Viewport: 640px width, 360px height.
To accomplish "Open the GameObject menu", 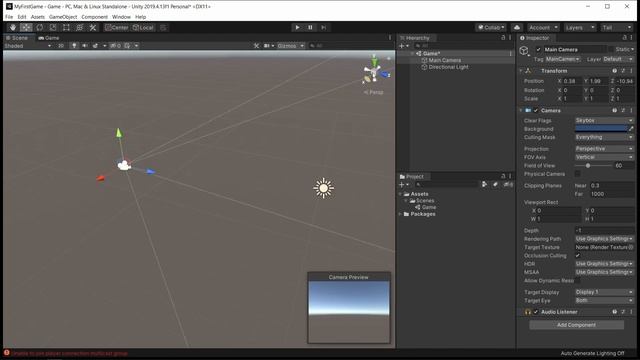I will (x=63, y=17).
